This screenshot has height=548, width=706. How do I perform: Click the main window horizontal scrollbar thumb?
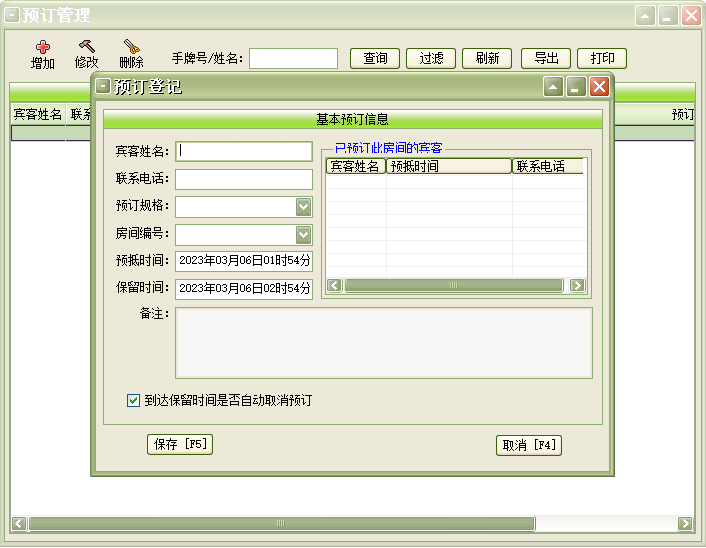coord(282,523)
